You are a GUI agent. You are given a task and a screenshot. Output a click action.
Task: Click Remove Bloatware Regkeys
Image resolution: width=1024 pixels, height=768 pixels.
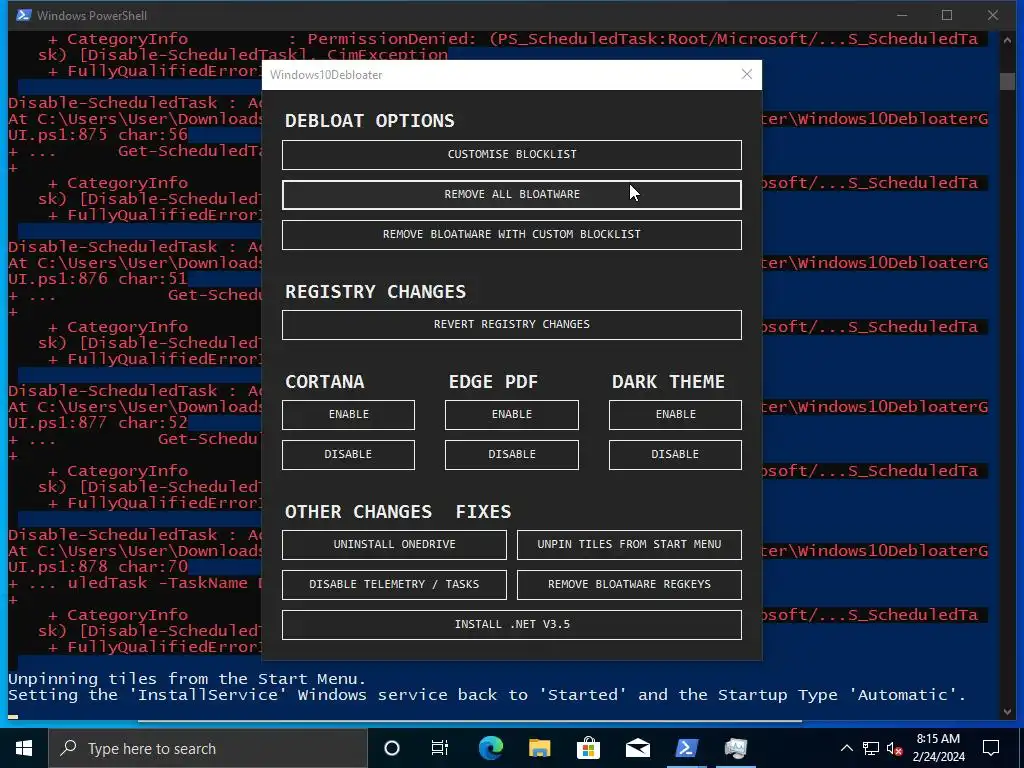coord(629,584)
